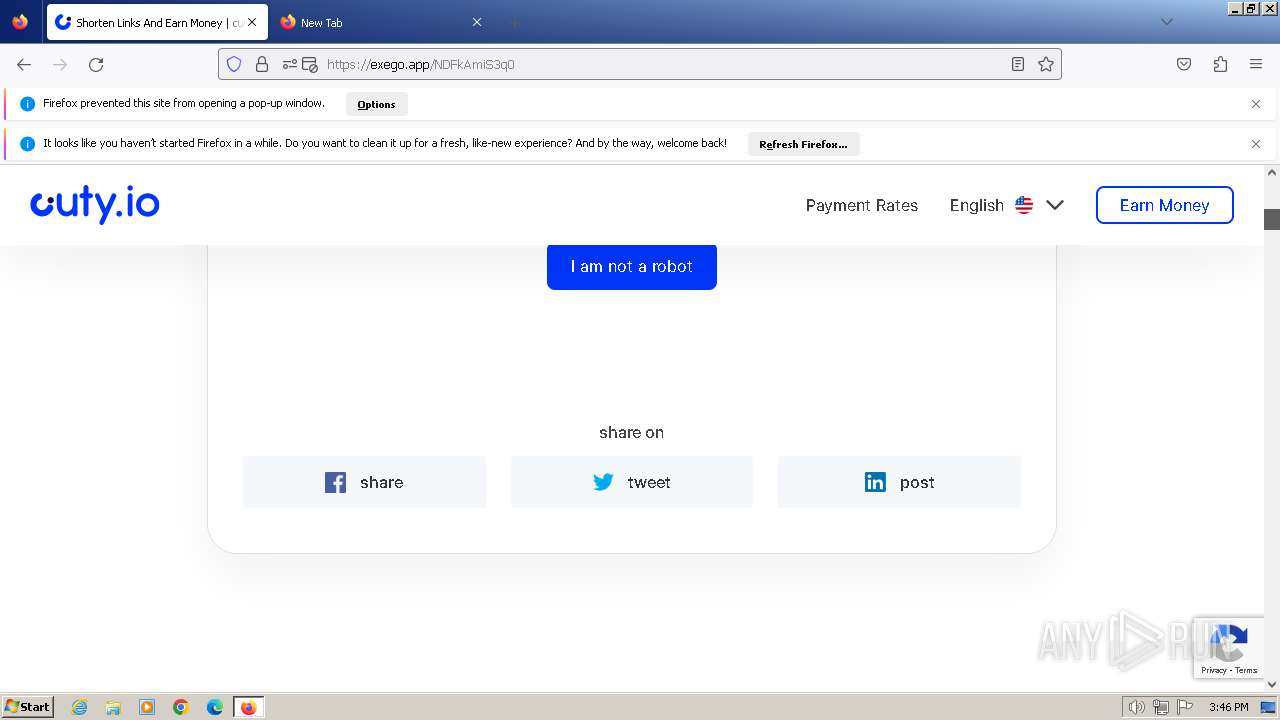Tweet the link on Twitter
1280x720 pixels.
(x=631, y=482)
